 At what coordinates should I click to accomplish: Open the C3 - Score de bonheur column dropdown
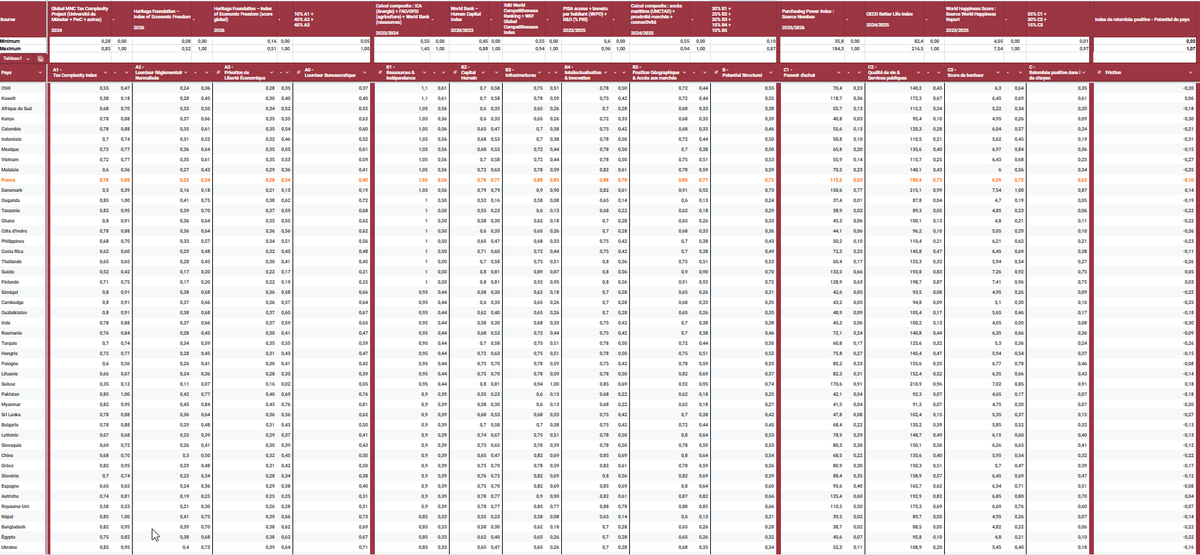pyautogui.click(x=999, y=73)
